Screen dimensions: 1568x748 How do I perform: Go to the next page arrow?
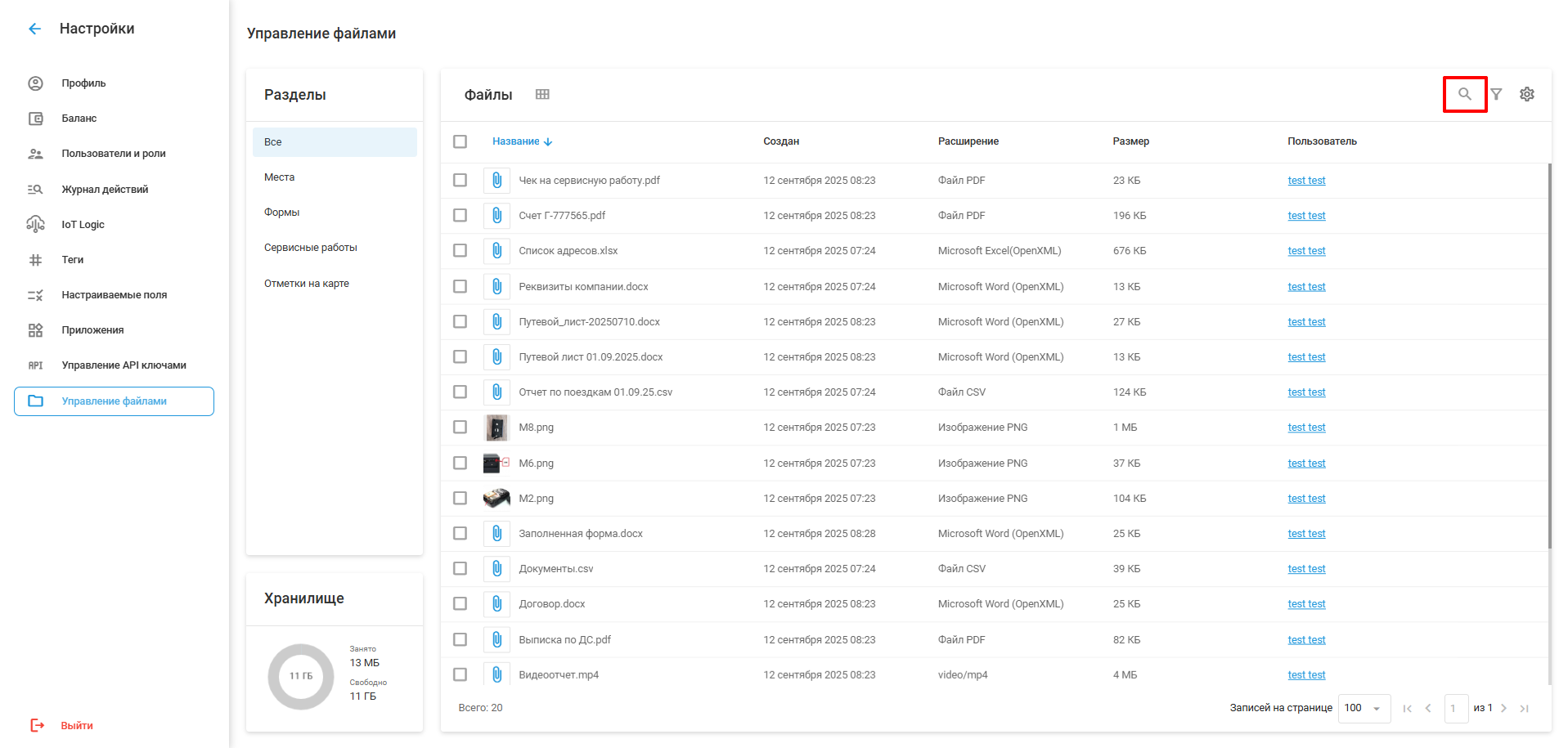click(x=1503, y=708)
